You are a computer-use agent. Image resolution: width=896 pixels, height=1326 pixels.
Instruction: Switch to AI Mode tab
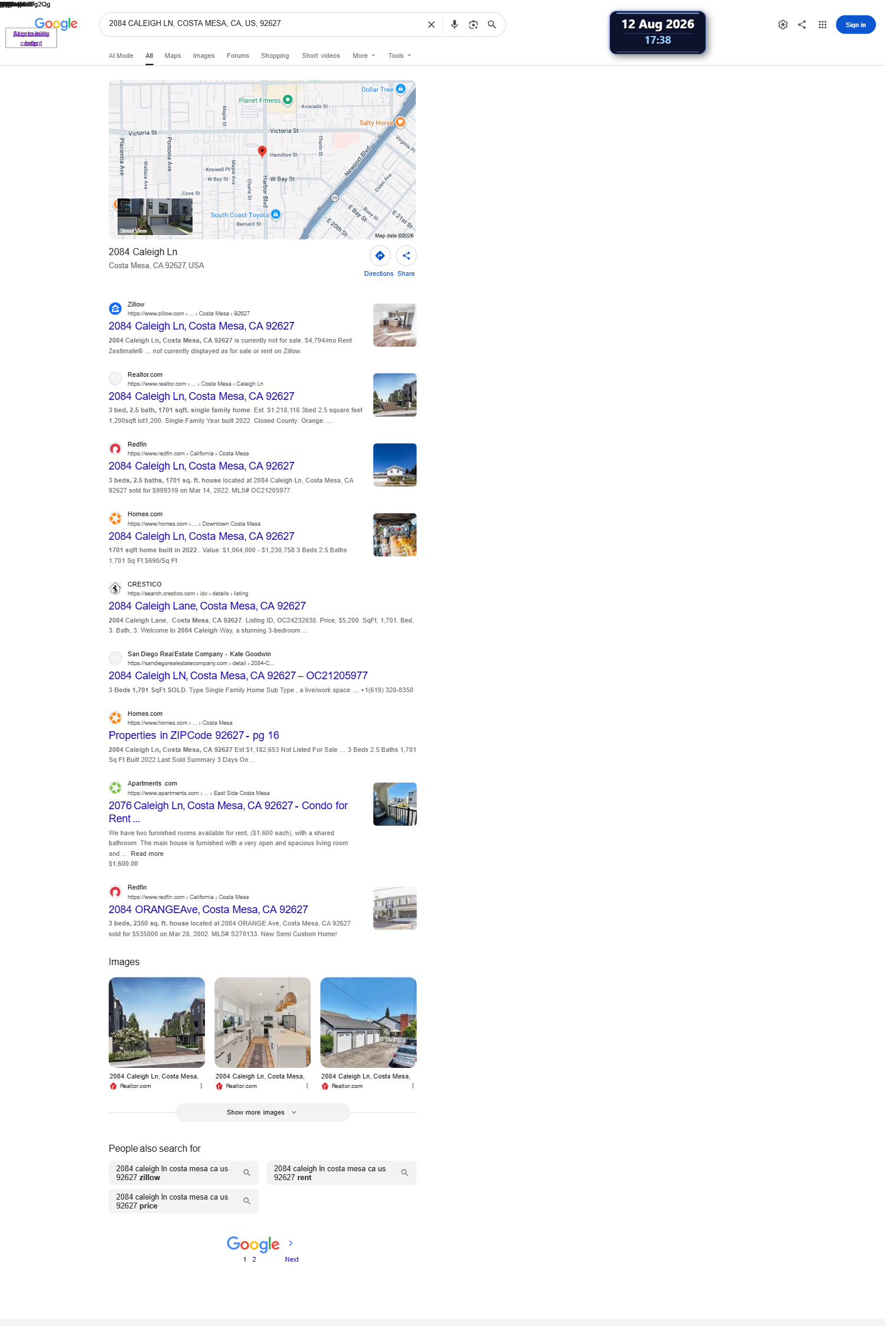pyautogui.click(x=120, y=56)
